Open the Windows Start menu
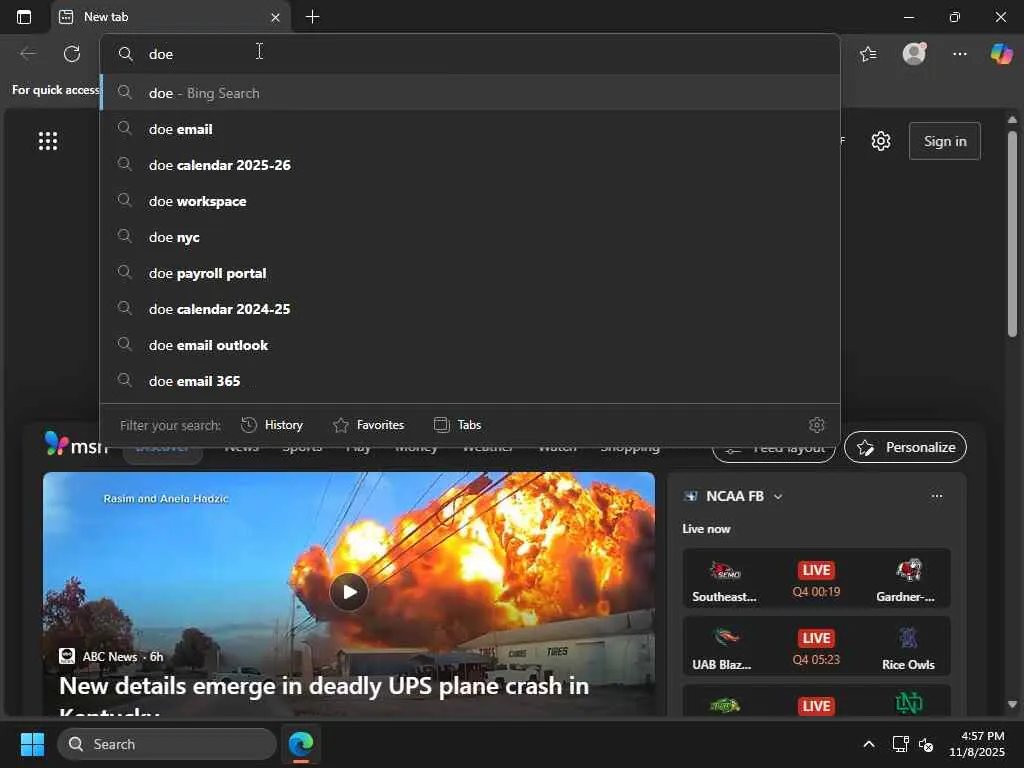Screen dimensions: 1024x768 tap(32, 744)
